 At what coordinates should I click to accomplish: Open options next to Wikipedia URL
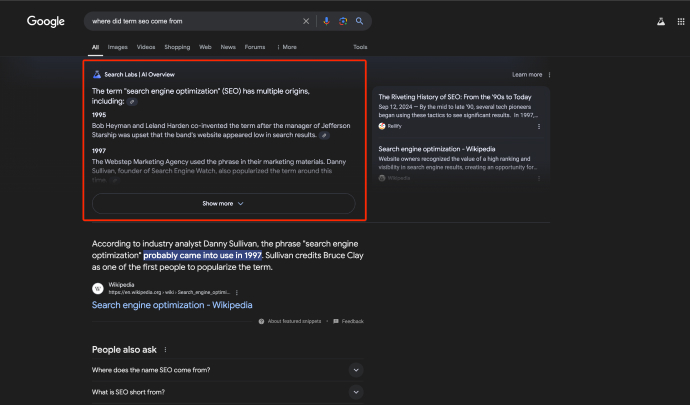pyautogui.click(x=237, y=292)
